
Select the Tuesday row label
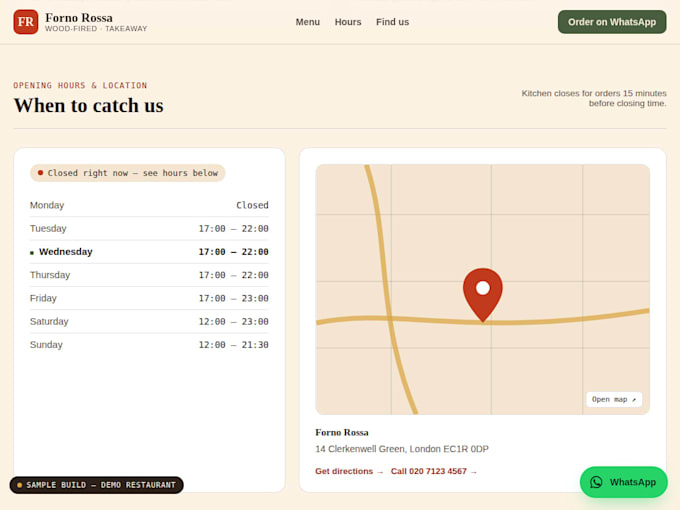pyautogui.click(x=48, y=229)
